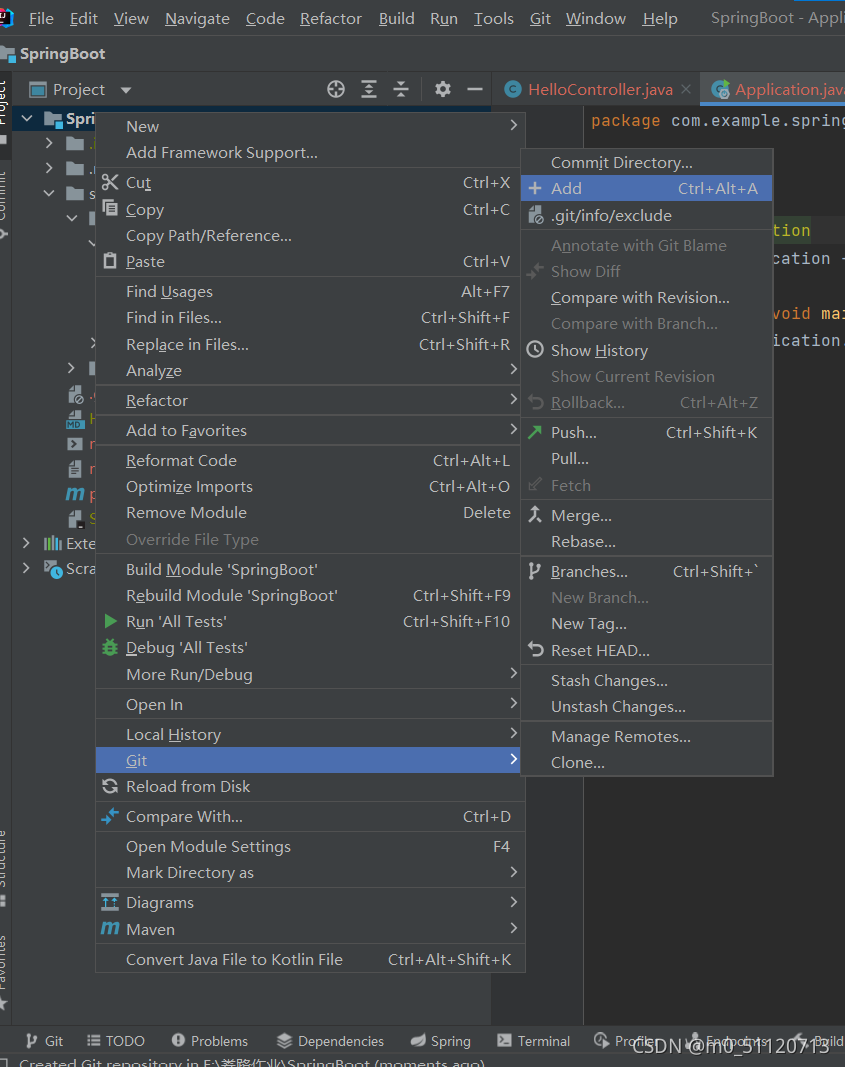Click the Branches icon in Git submenu
The width and height of the screenshot is (845, 1067).
tap(535, 572)
